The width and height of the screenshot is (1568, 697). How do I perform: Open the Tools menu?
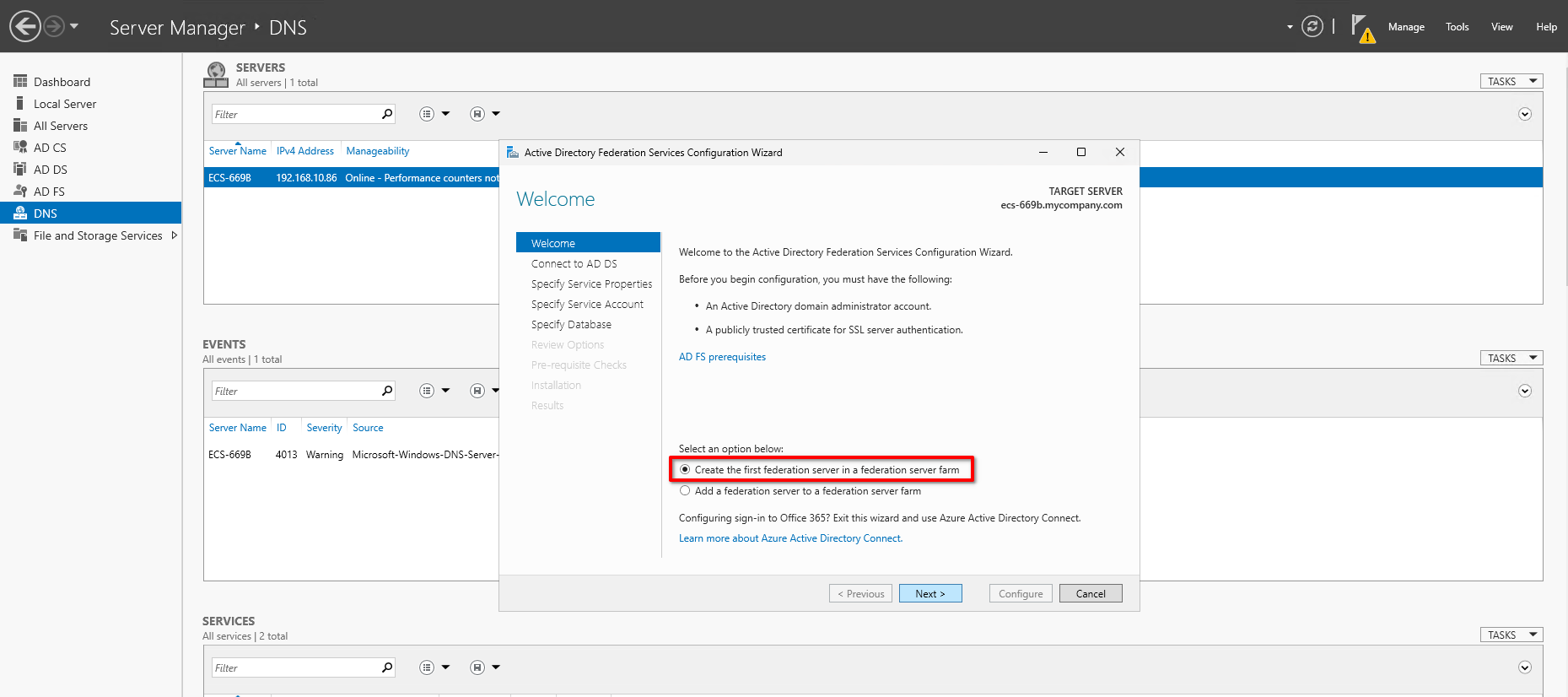(1457, 27)
